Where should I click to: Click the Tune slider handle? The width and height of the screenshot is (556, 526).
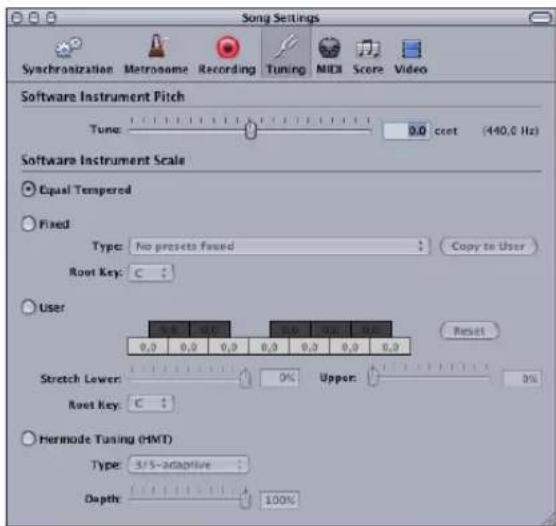pos(250,130)
